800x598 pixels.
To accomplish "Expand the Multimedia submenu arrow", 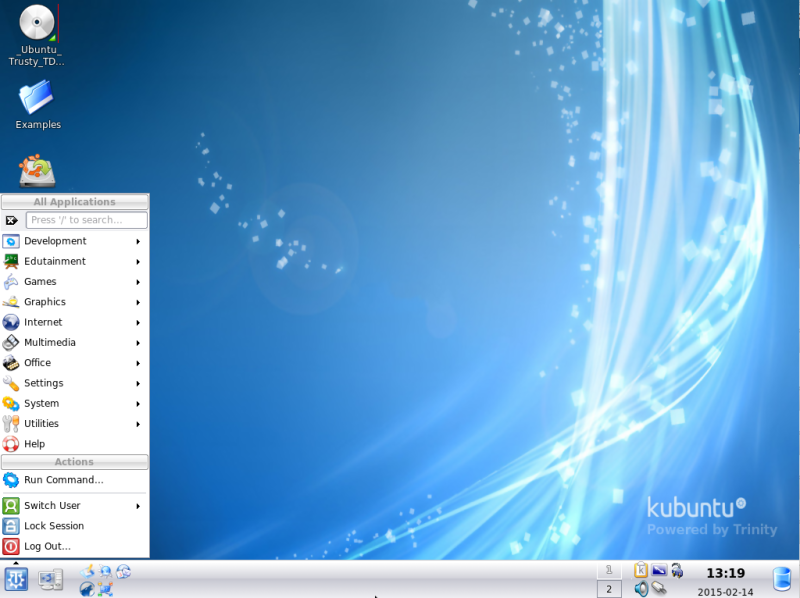I will [138, 343].
